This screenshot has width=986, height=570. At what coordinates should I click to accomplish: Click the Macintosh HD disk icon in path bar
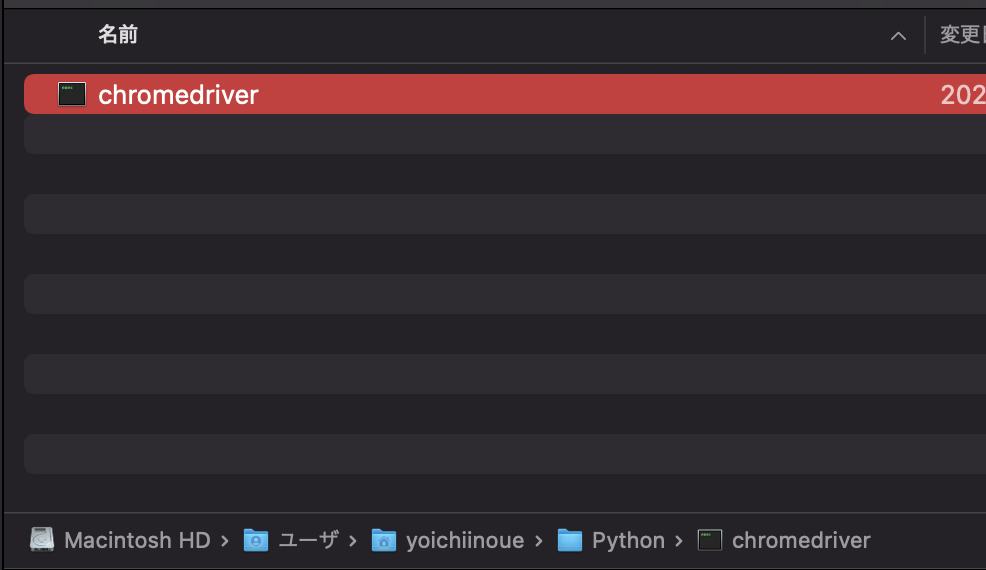point(43,540)
